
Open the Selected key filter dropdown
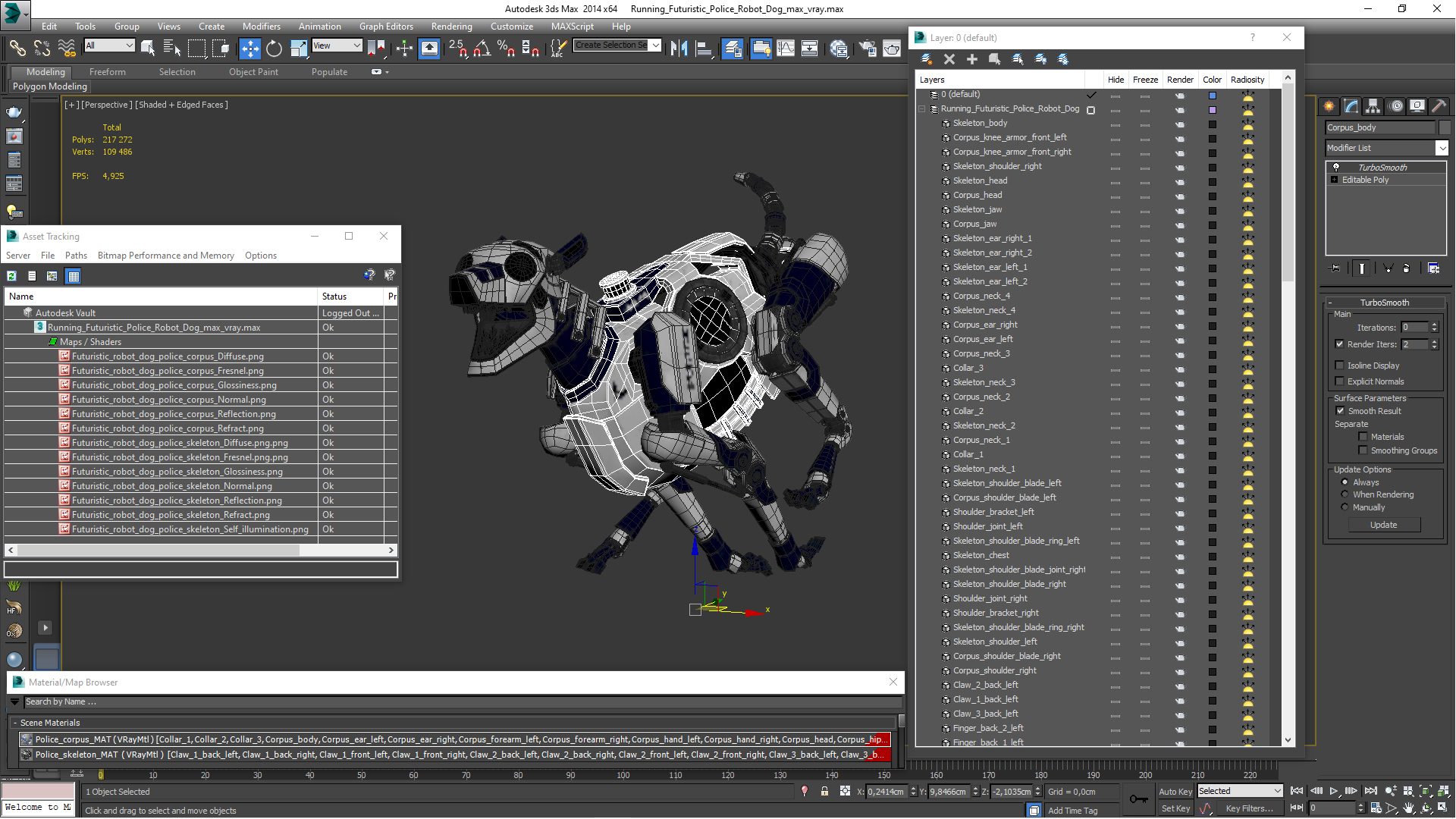1239,791
